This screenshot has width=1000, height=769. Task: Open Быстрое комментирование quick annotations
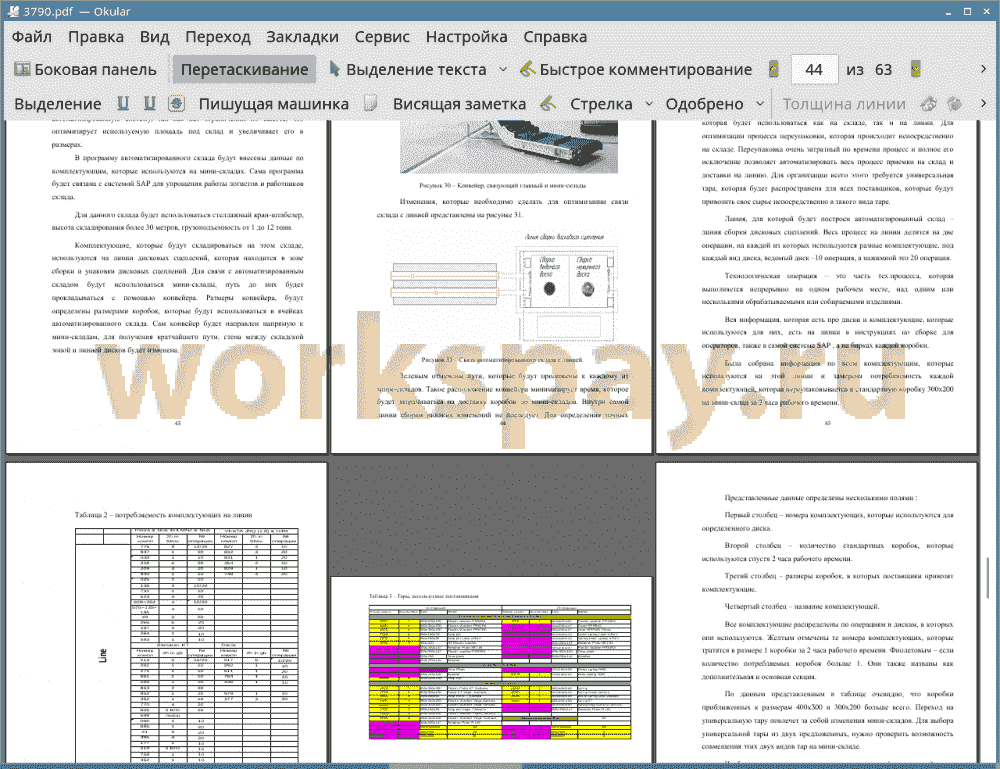(636, 70)
